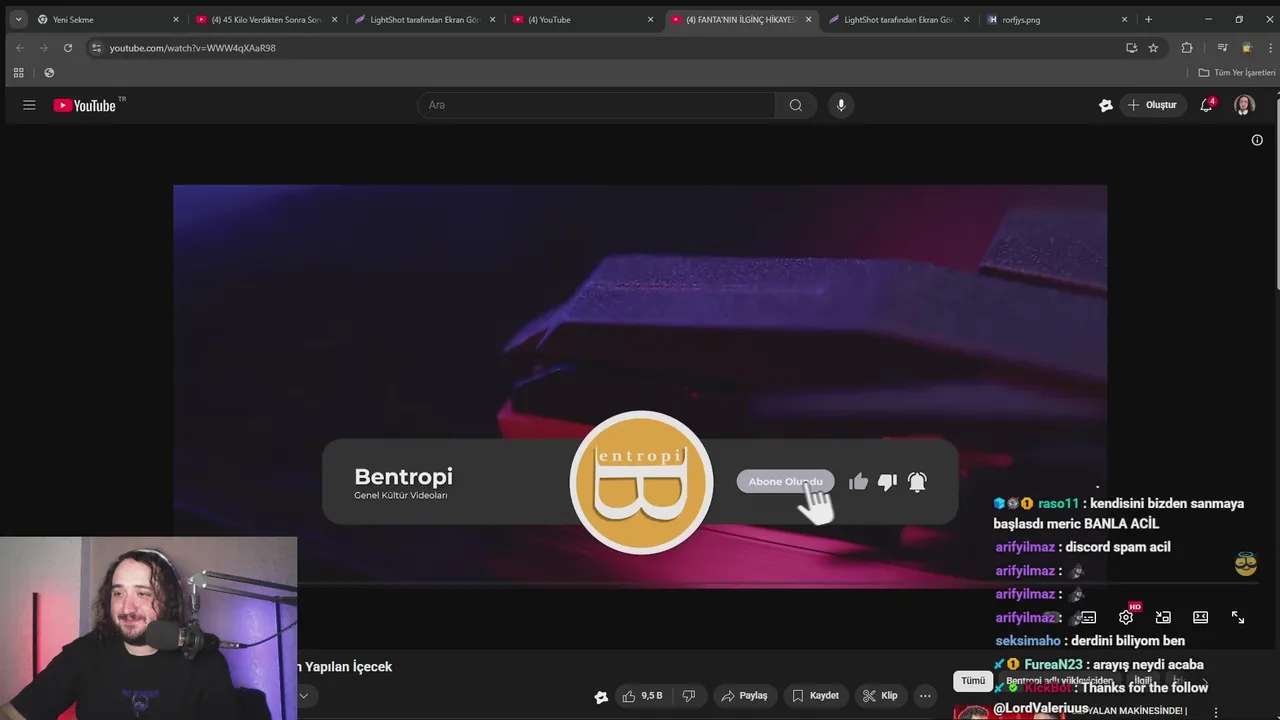1280x720 pixels.
Task: Go forward in browser history
Action: point(43,48)
